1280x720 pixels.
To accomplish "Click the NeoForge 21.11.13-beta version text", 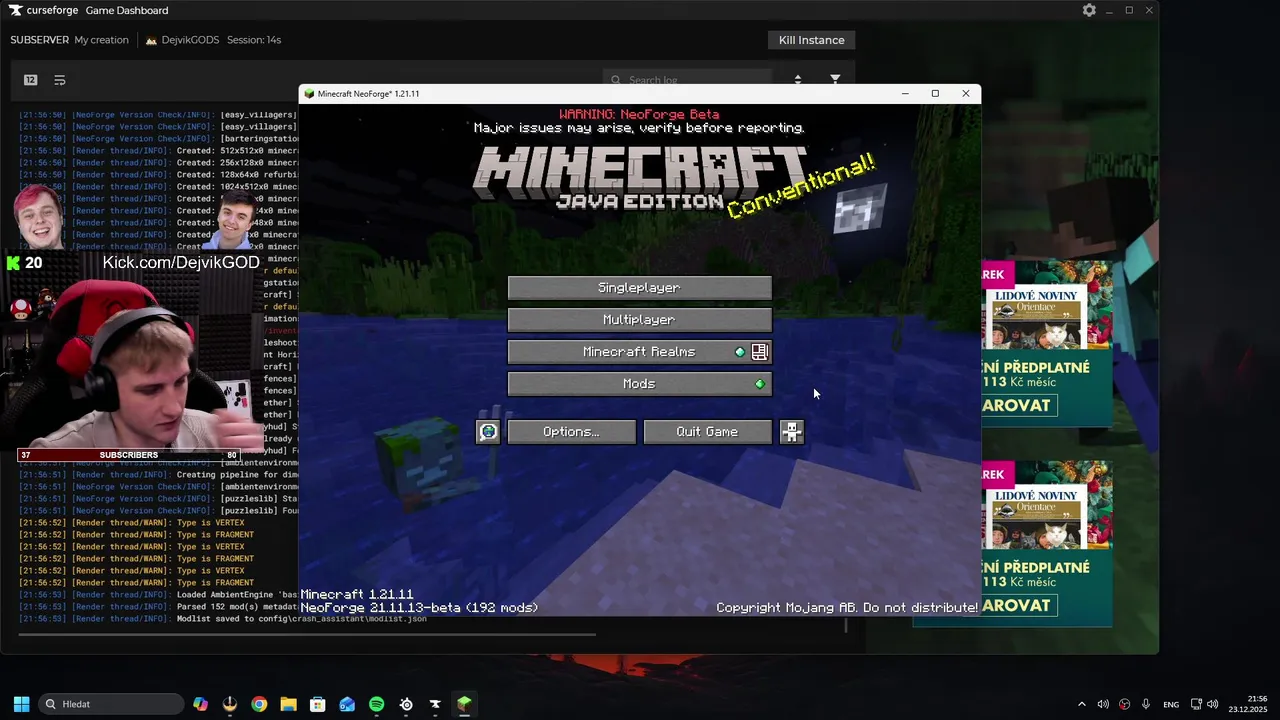I will coord(419,608).
